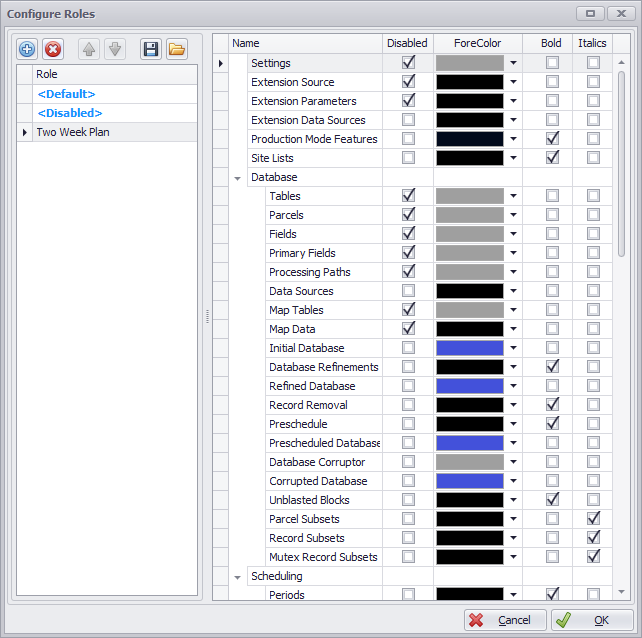Open ForeColor dropdown for Initial Database
642x638 pixels.
coord(514,348)
